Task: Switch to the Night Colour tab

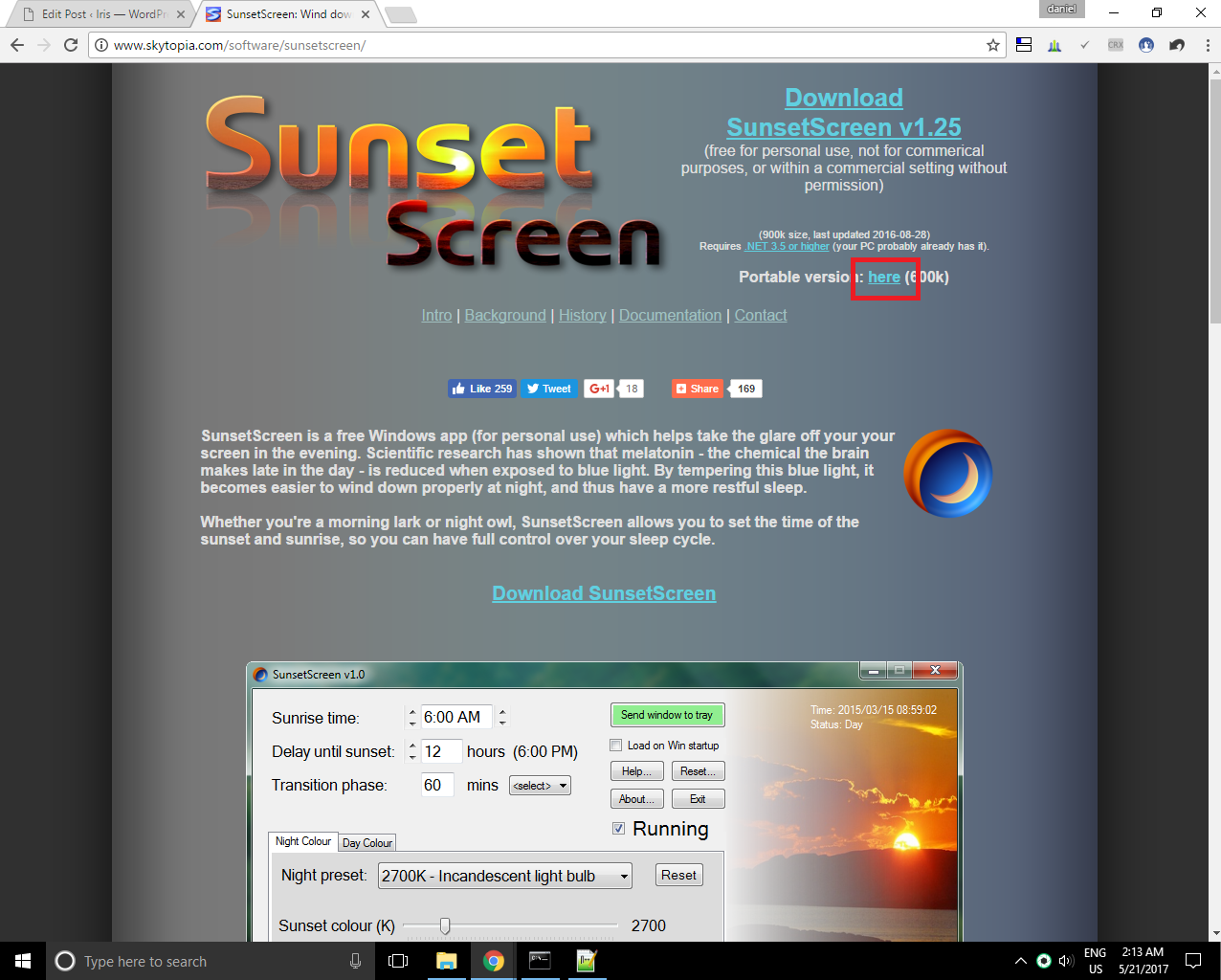Action: point(303,841)
